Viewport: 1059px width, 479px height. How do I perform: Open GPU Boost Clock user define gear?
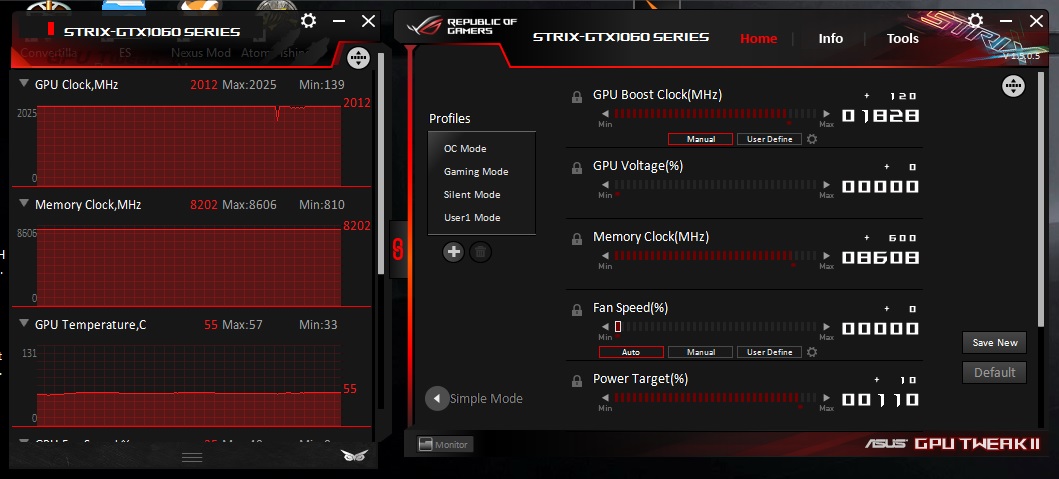(812, 139)
